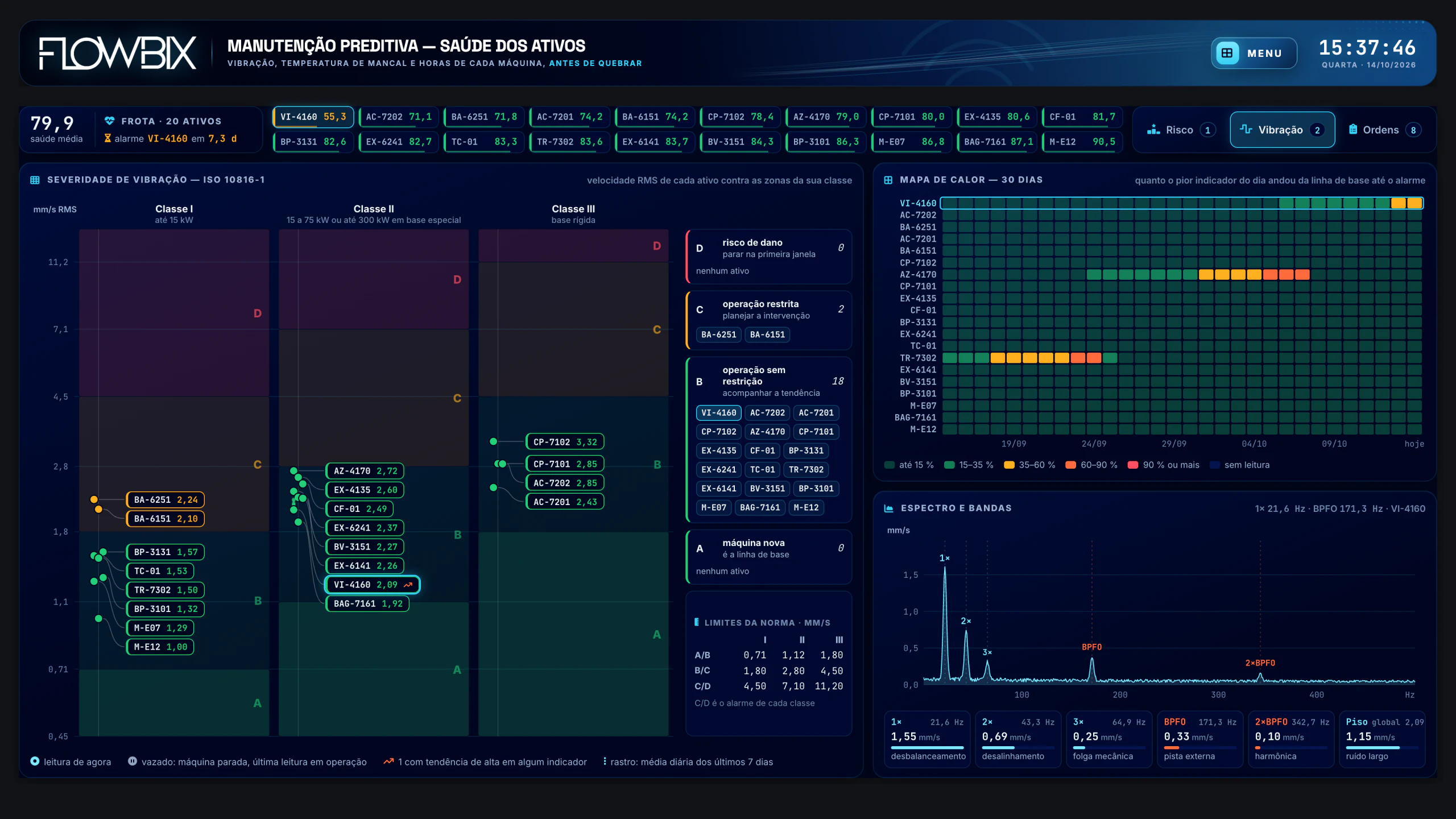Image resolution: width=1456 pixels, height=819 pixels.
Task: Select TR-7302 row label in heat map
Action: [917, 358]
